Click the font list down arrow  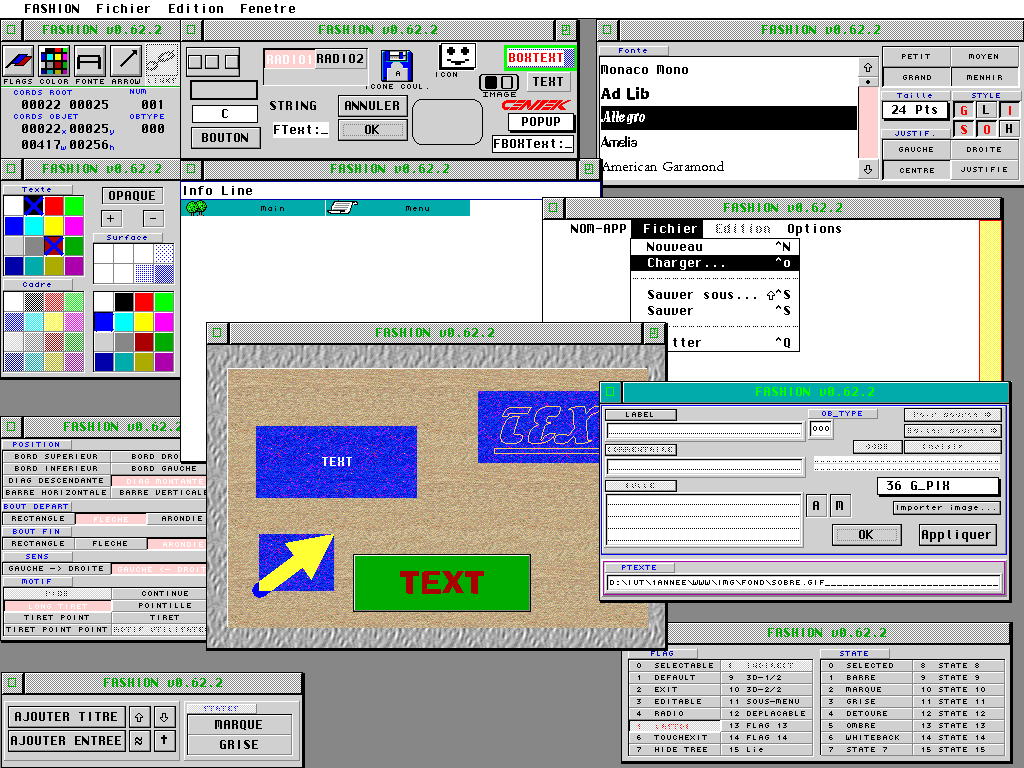point(868,169)
